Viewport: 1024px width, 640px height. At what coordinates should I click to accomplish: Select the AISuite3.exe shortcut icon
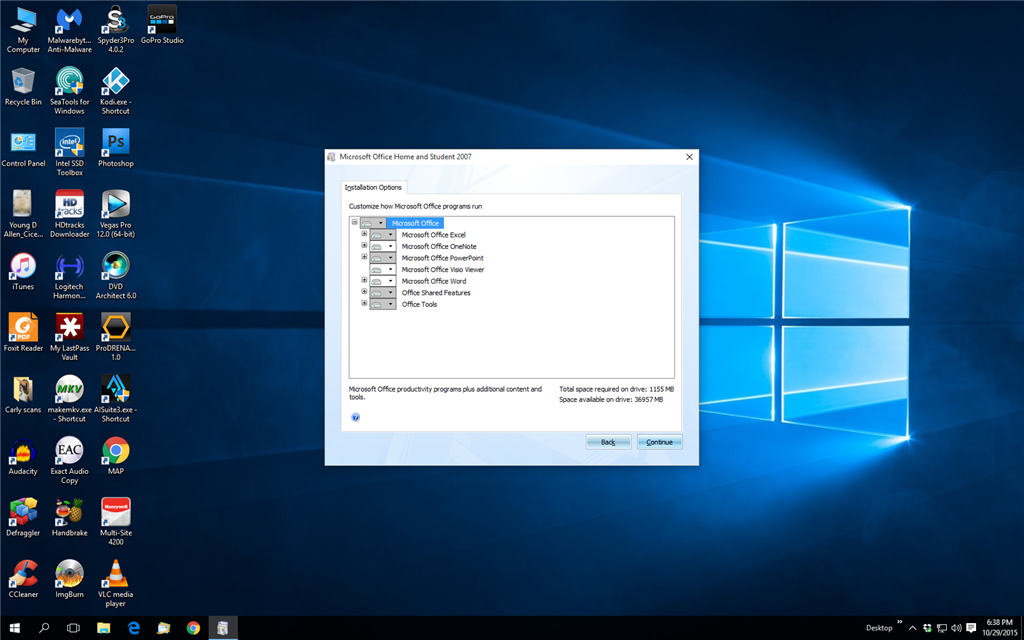(116, 389)
